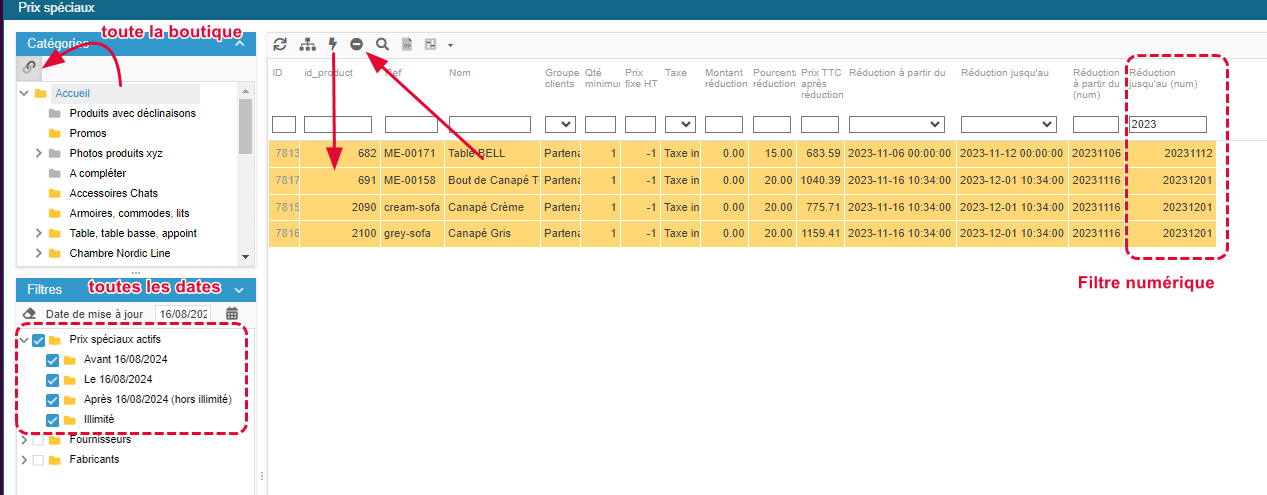
Task: Click the refresh icon in grid toolbar
Action: pos(280,44)
